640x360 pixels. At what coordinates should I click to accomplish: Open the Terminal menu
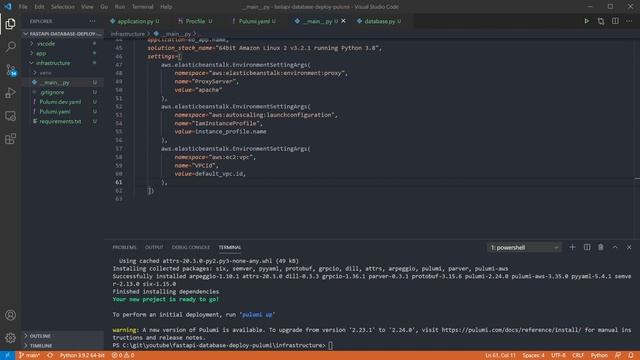click(x=142, y=7)
